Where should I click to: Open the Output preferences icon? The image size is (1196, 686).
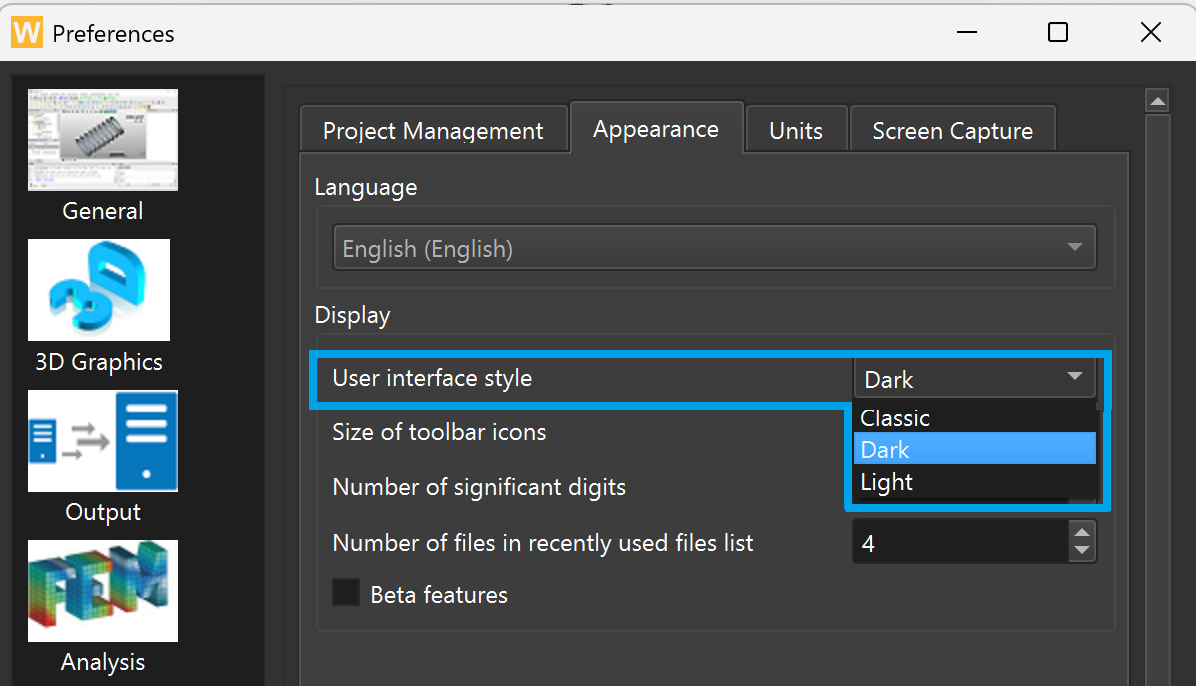pyautogui.click(x=103, y=441)
